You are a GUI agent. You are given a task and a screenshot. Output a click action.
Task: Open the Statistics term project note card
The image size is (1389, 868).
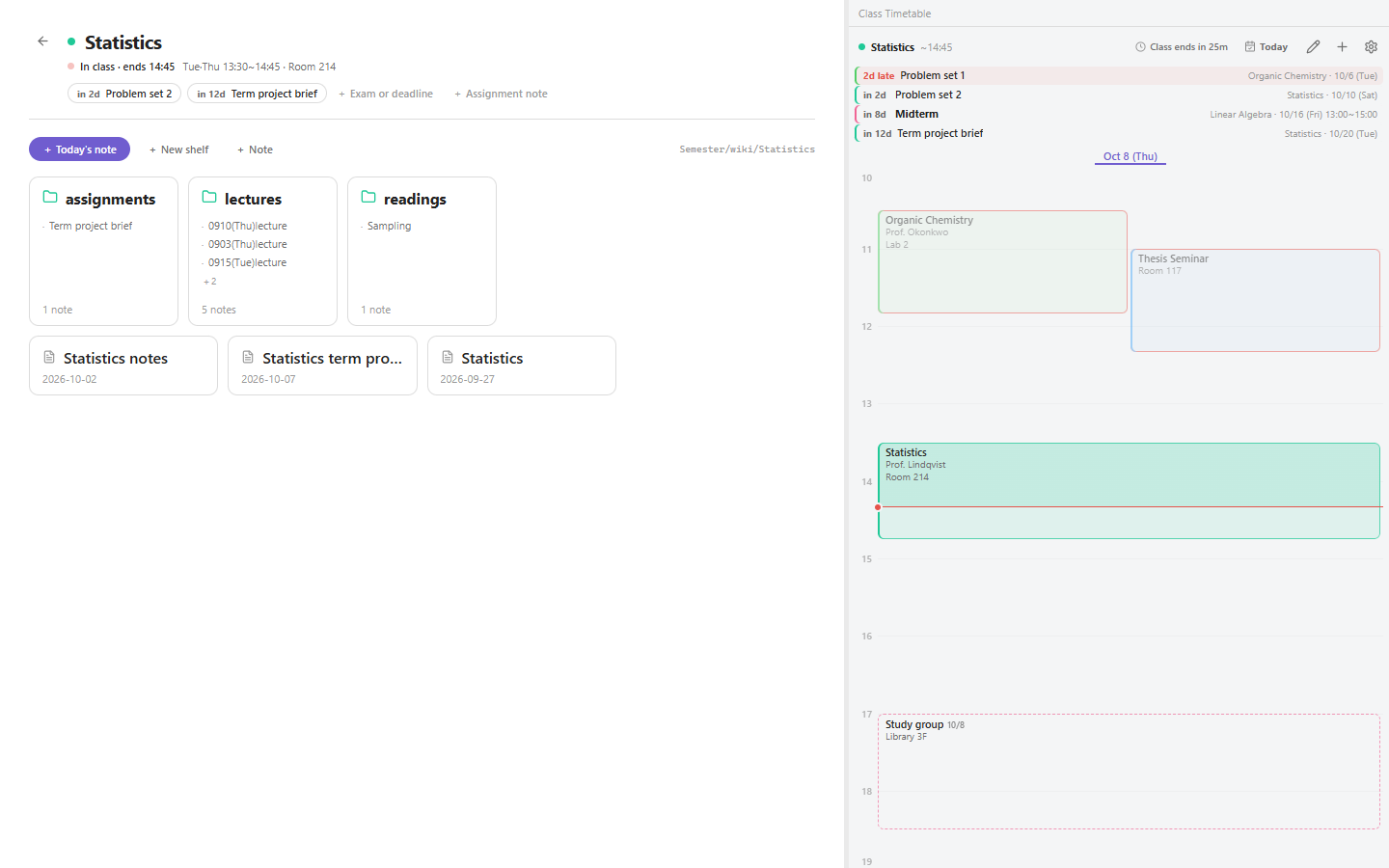[x=322, y=366]
